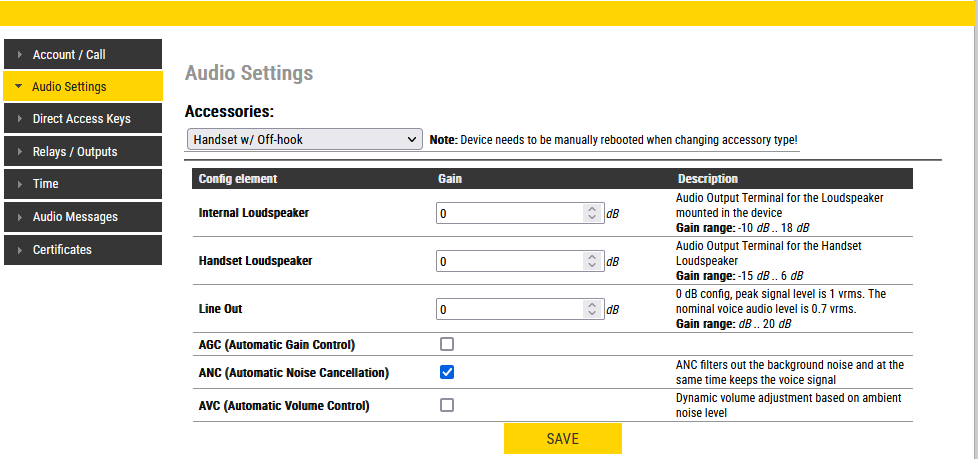Click the Line Out gain field
The image size is (978, 459).
(510, 309)
